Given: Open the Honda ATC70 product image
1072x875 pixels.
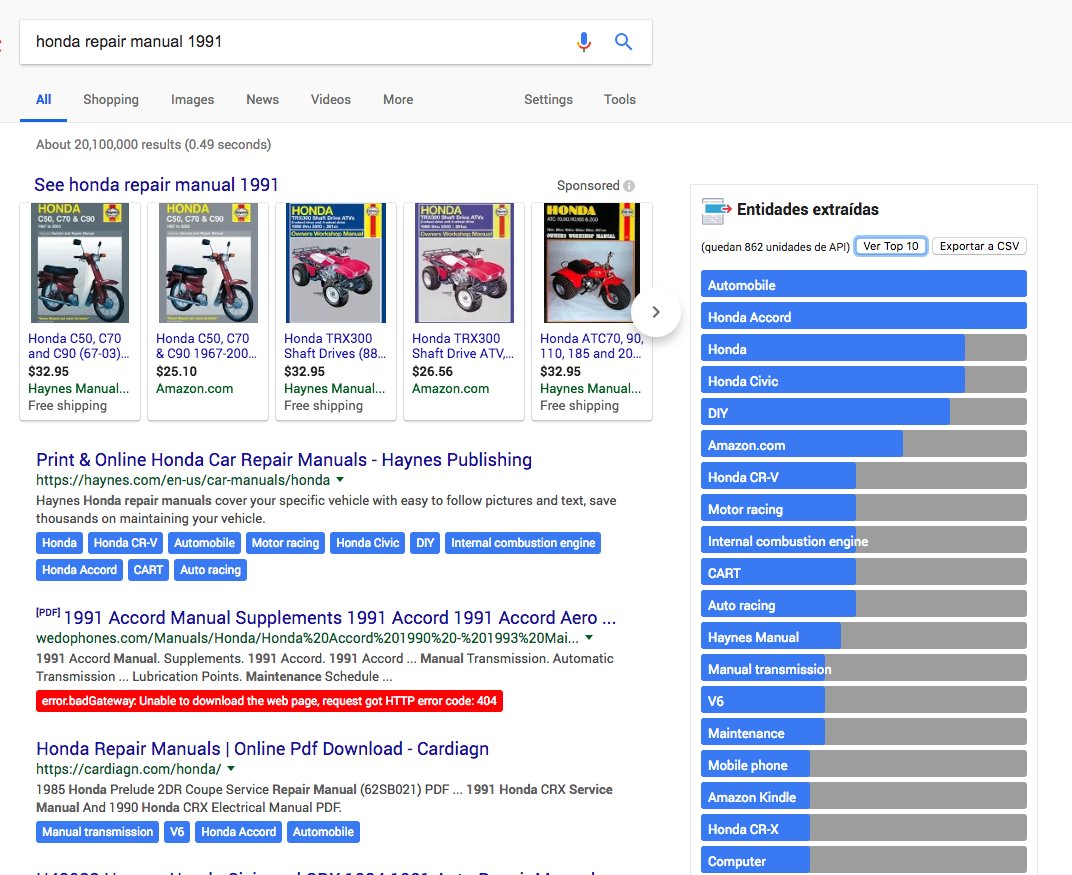Looking at the screenshot, I should point(592,263).
